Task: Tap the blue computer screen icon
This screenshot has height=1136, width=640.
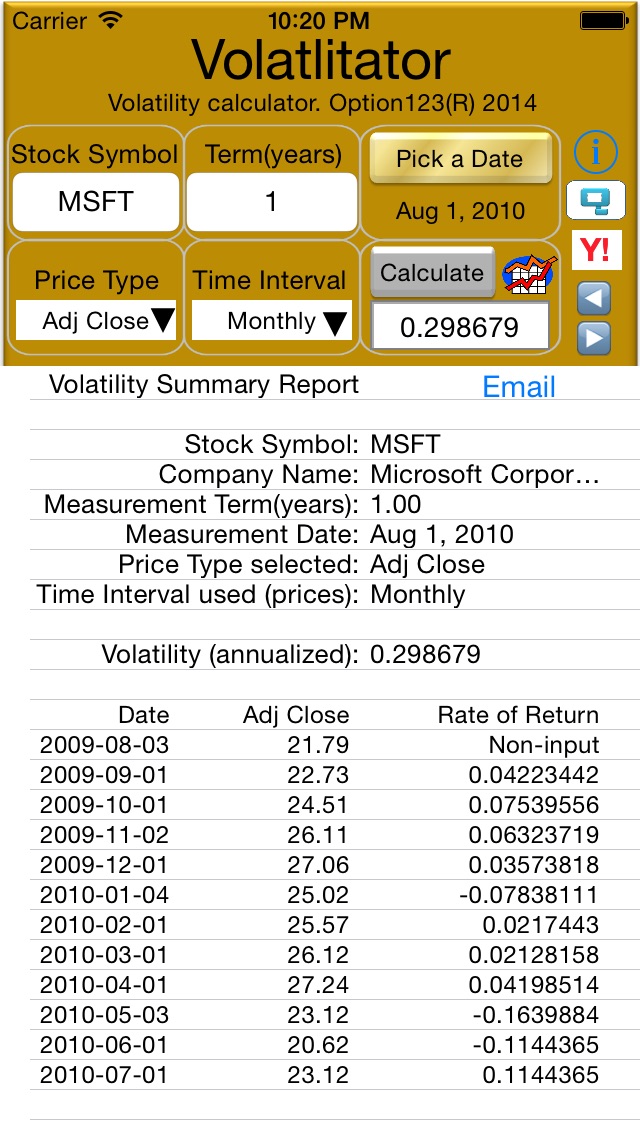Action: (596, 201)
